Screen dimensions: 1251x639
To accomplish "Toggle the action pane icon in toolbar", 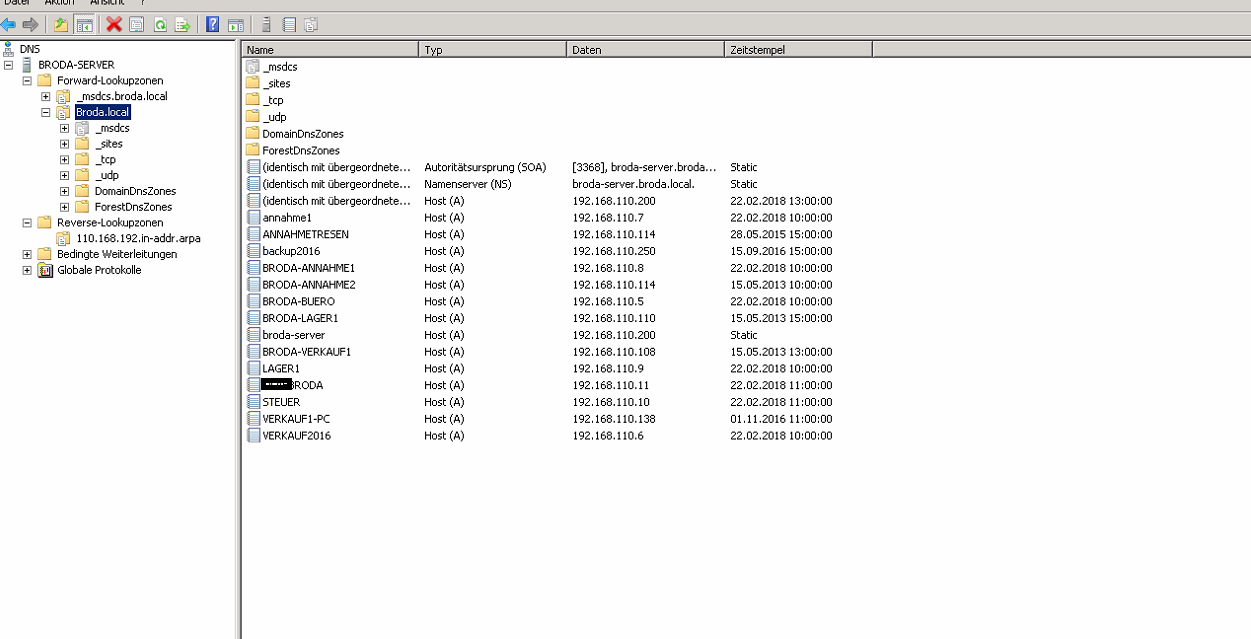I will tap(235, 24).
